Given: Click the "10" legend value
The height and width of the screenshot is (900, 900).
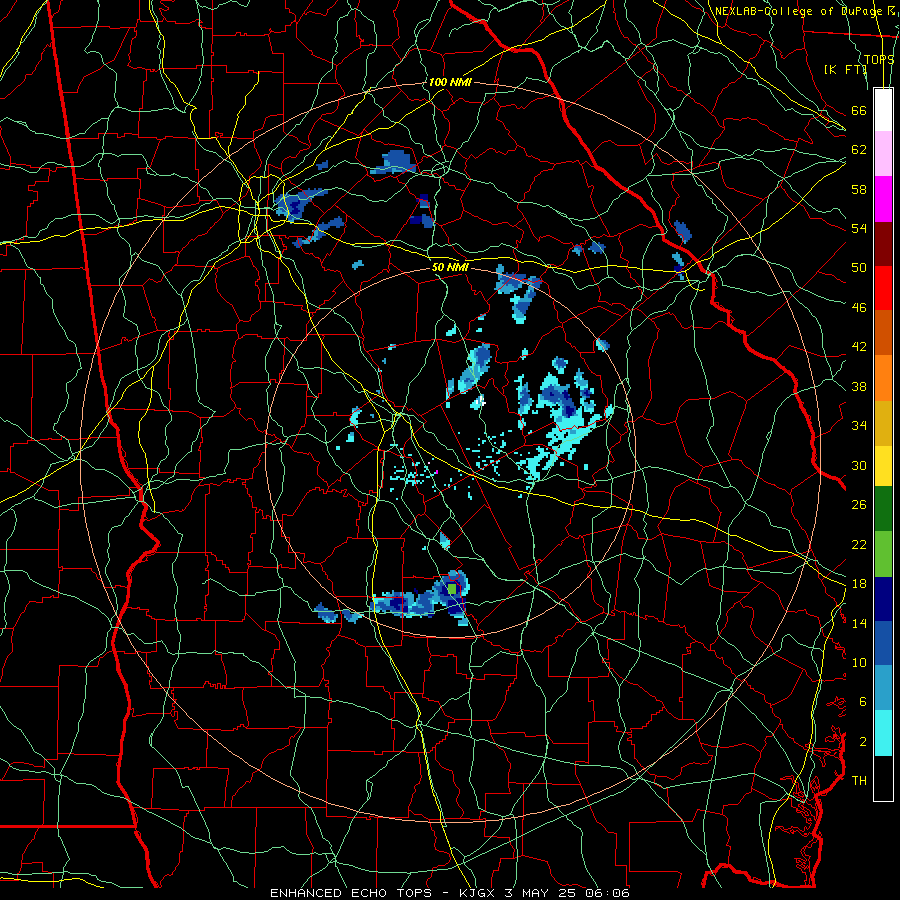Looking at the screenshot, I should pyautogui.click(x=859, y=662).
